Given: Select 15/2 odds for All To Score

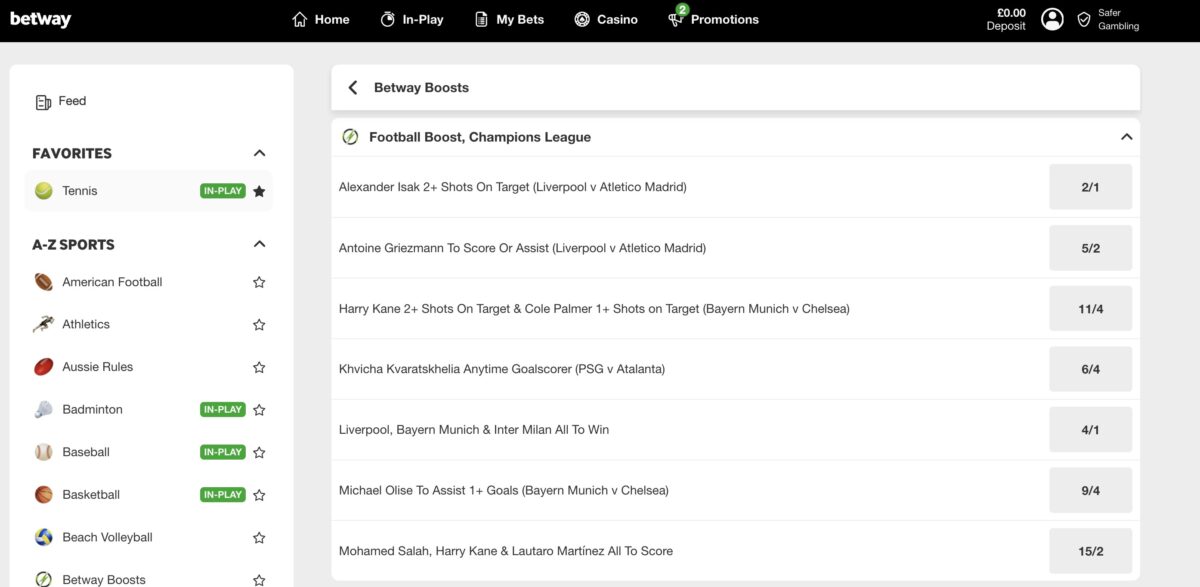Looking at the screenshot, I should [x=1090, y=551].
